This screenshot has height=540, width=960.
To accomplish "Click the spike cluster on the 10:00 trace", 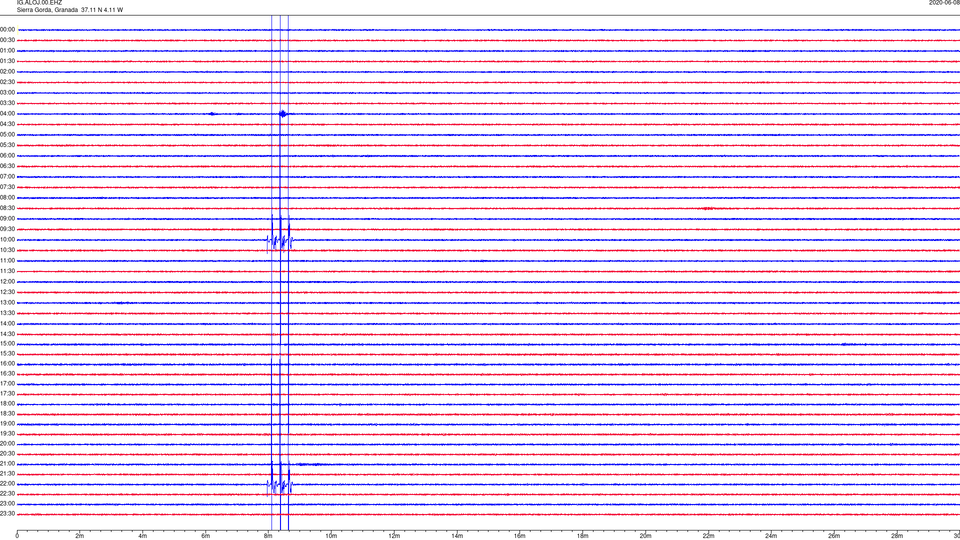I will coord(280,241).
